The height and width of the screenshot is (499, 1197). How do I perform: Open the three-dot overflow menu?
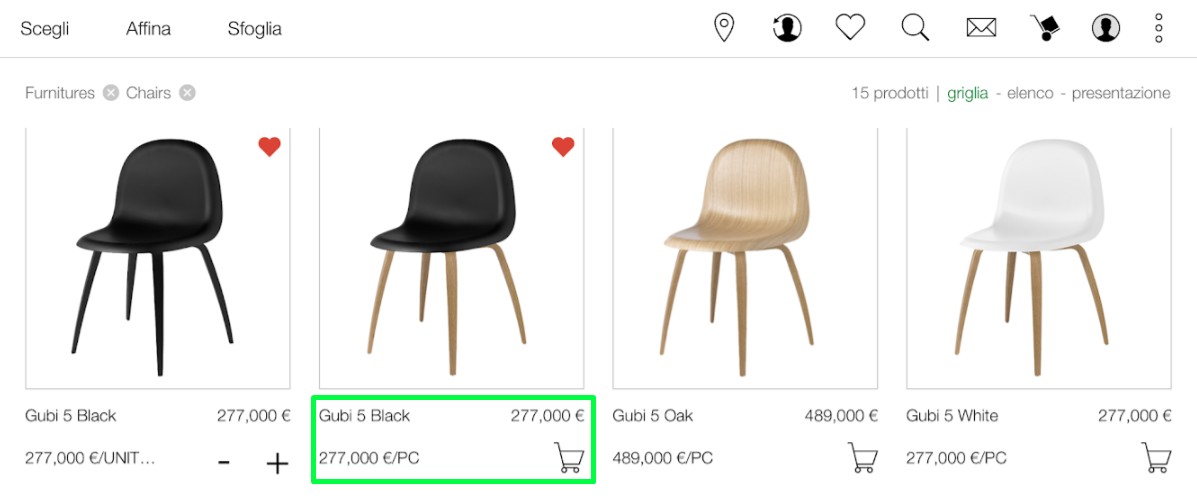[1158, 28]
